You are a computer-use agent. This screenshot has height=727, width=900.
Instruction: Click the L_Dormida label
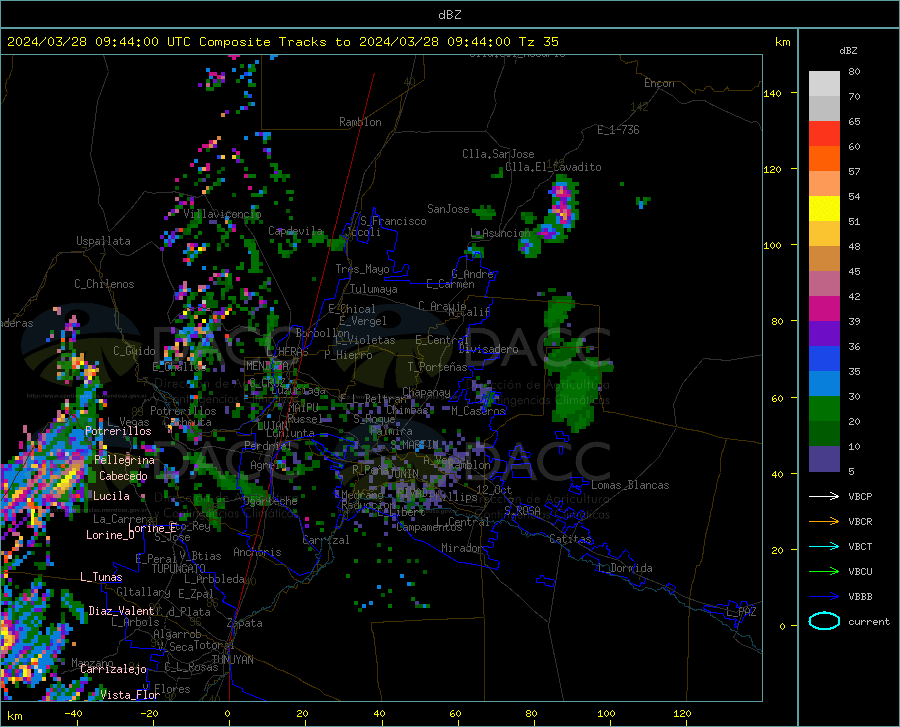[x=624, y=568]
